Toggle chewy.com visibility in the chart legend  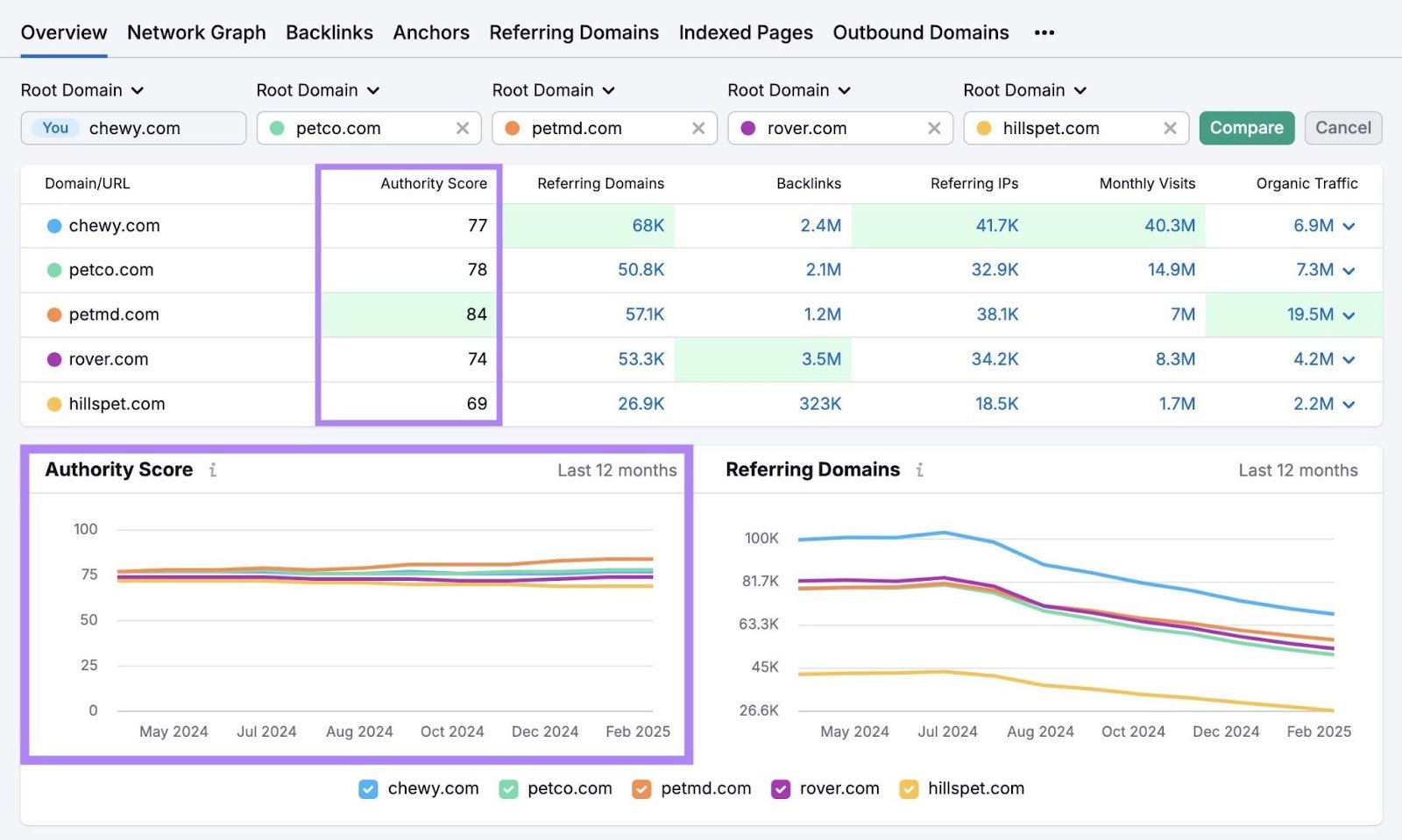(x=367, y=788)
